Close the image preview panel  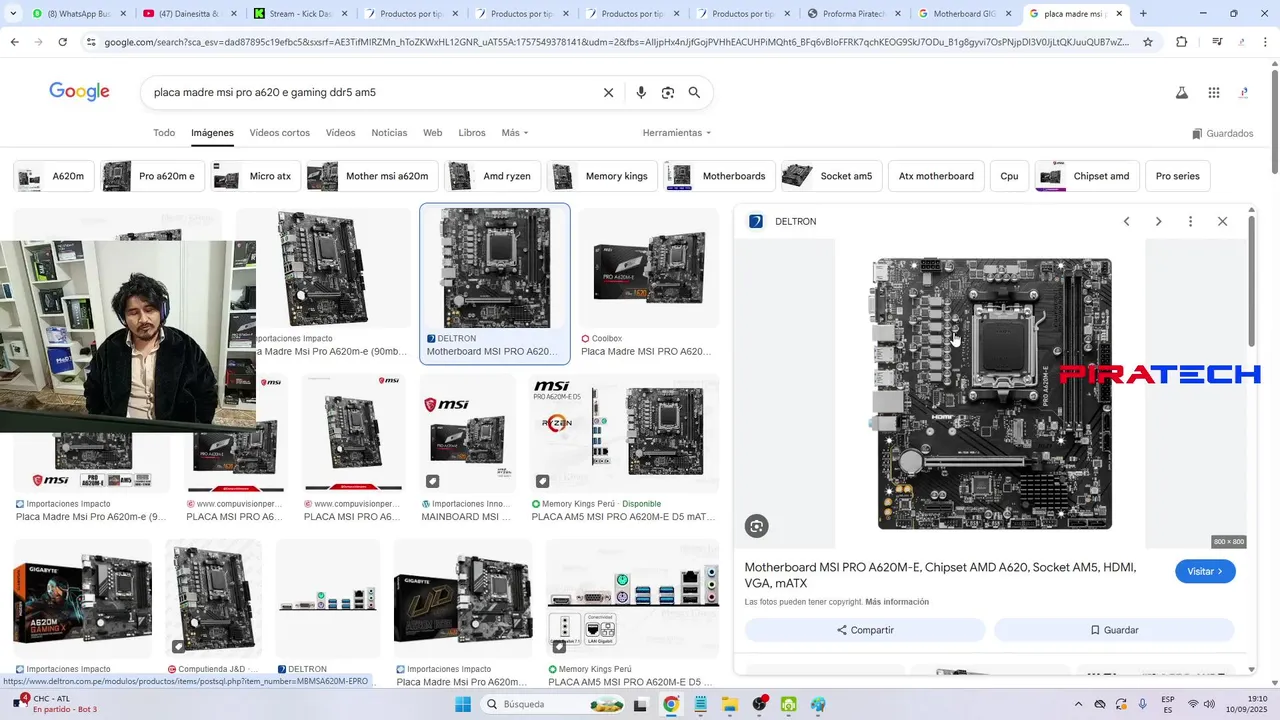point(1222,221)
